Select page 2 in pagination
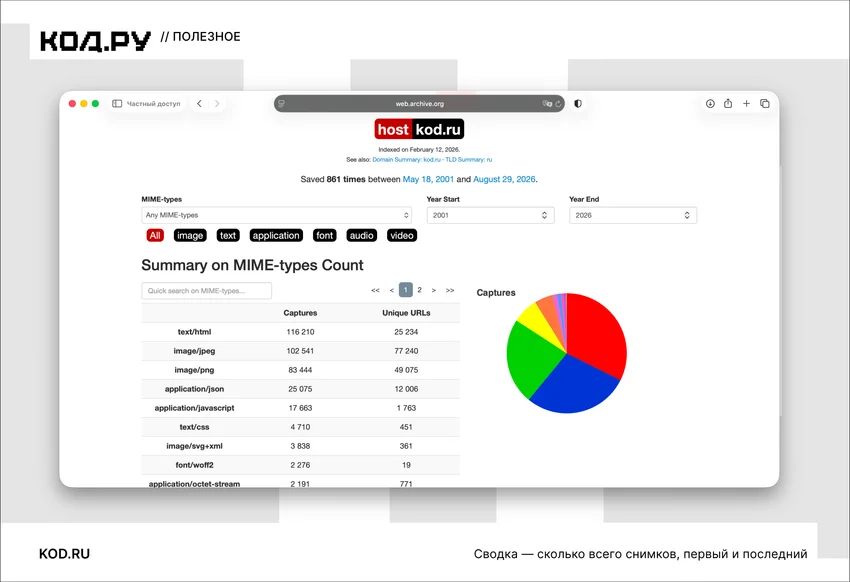850x582 pixels. 420,290
